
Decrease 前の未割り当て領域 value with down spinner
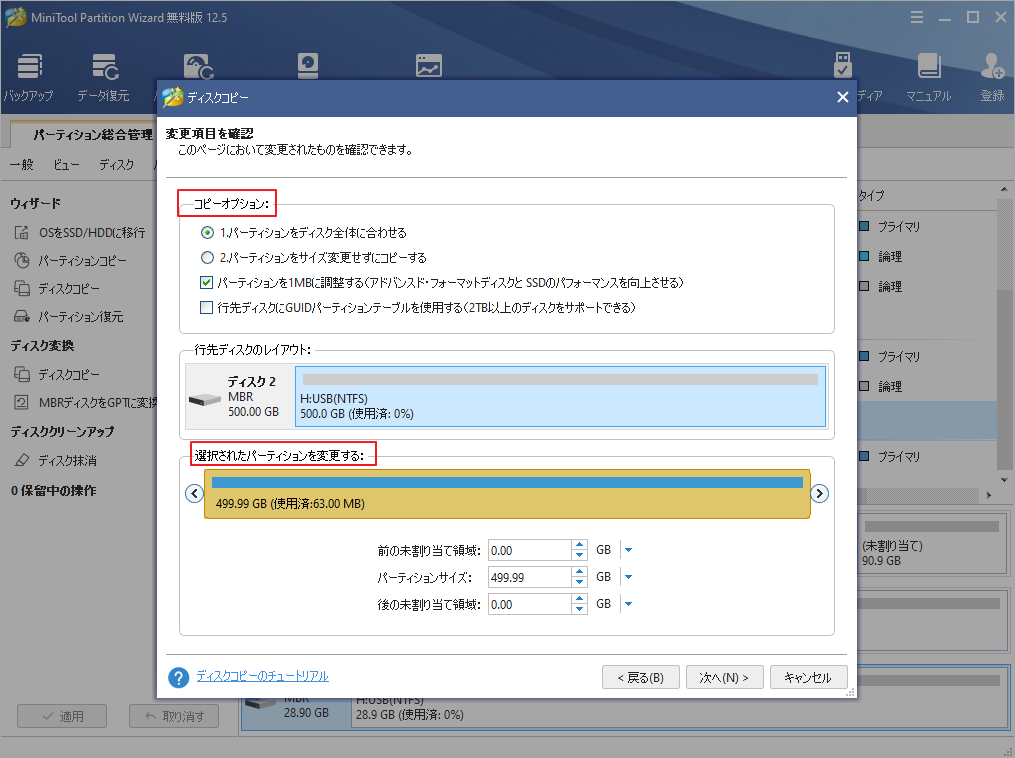pyautogui.click(x=580, y=555)
